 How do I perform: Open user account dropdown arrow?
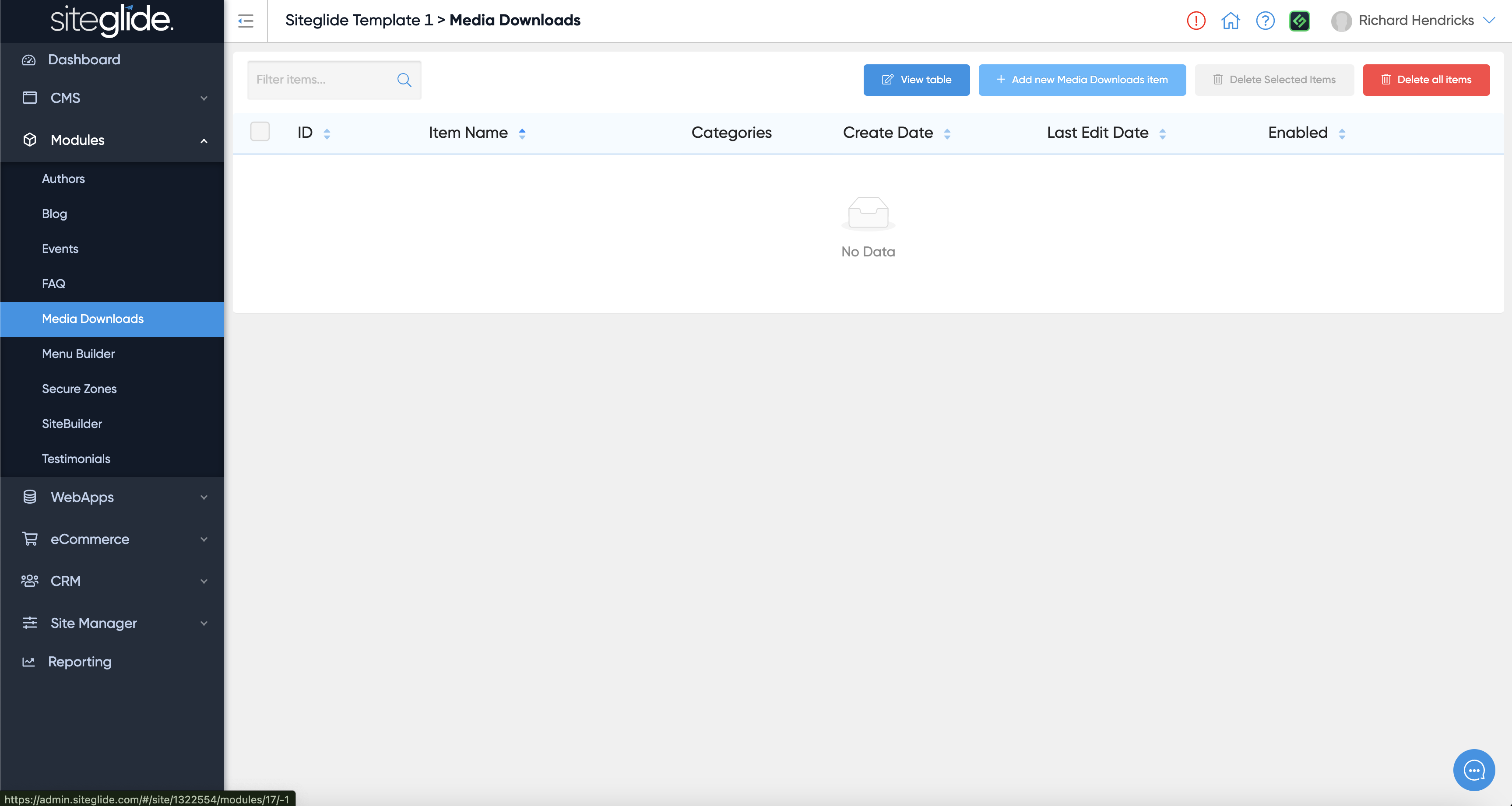[1489, 21]
